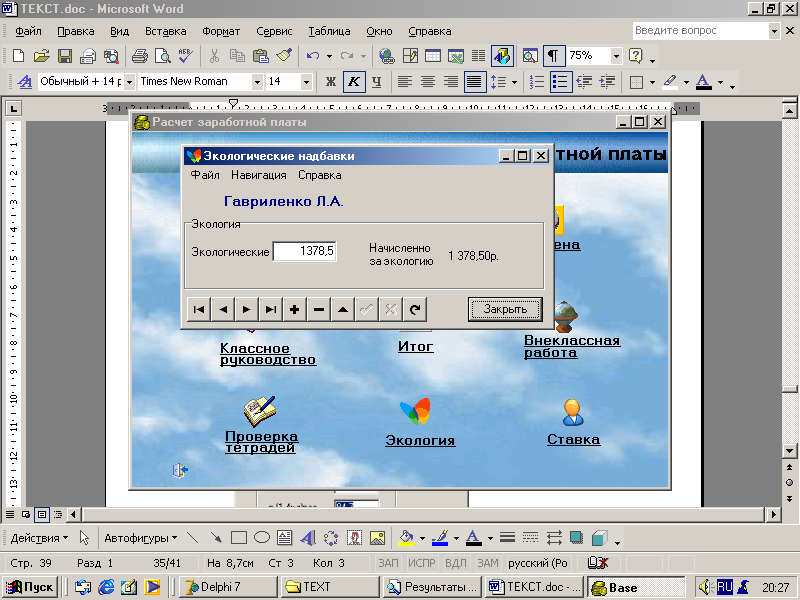This screenshot has height=600, width=800.
Task: Apply the drawing fill color bucket
Action: [406, 538]
